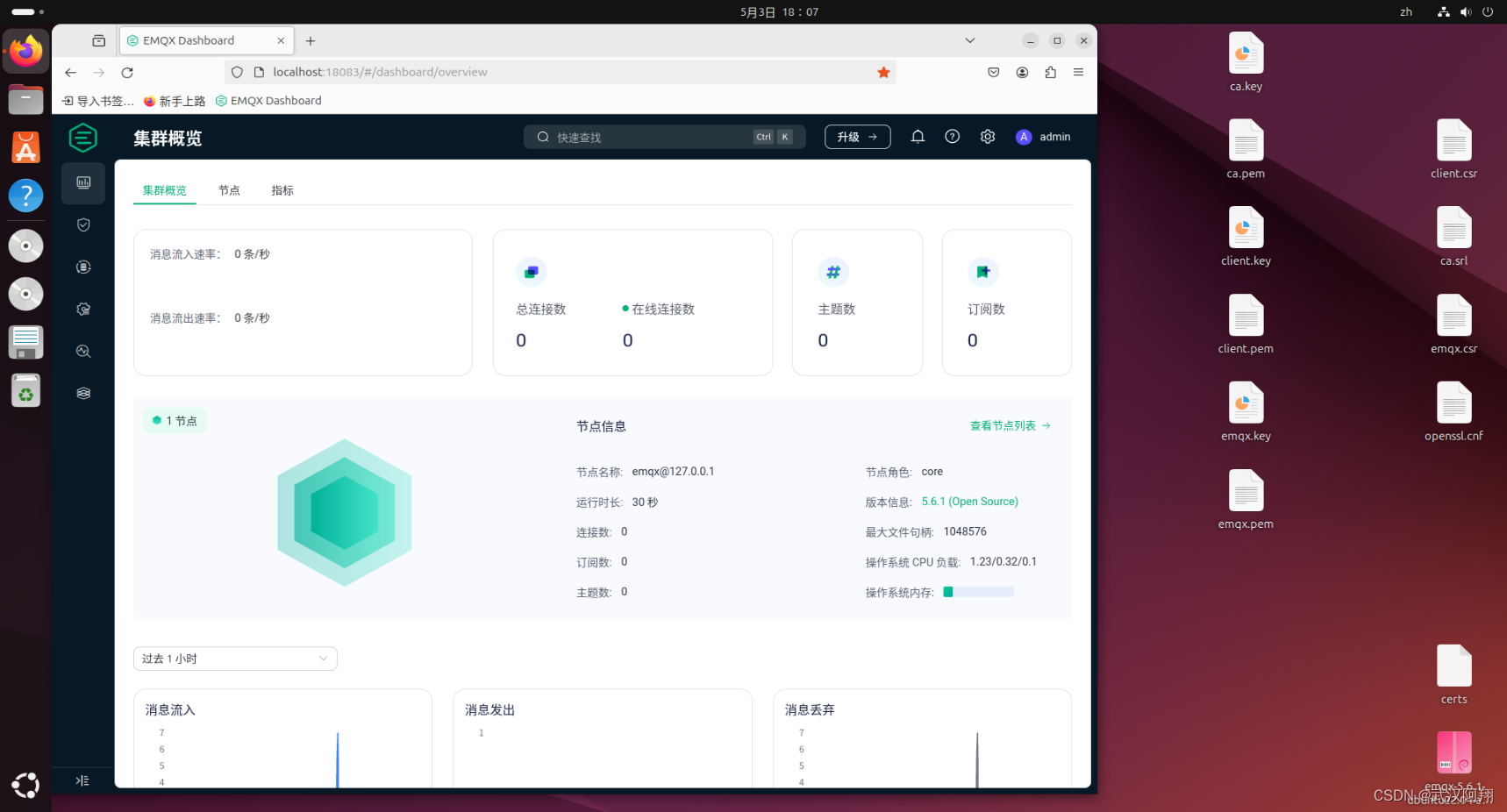Select the EMQX Dashboard browser tab
The height and width of the screenshot is (812, 1507).
coord(205,40)
